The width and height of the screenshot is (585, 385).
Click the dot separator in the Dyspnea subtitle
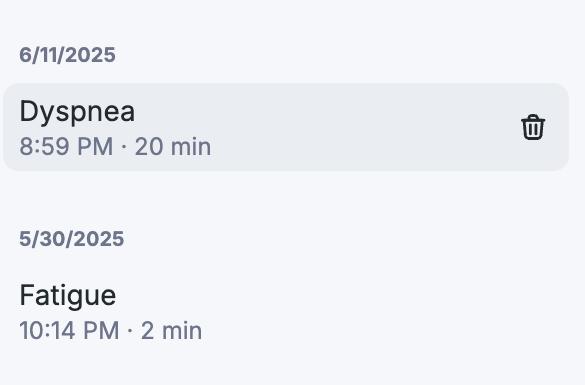pyautogui.click(x=124, y=147)
